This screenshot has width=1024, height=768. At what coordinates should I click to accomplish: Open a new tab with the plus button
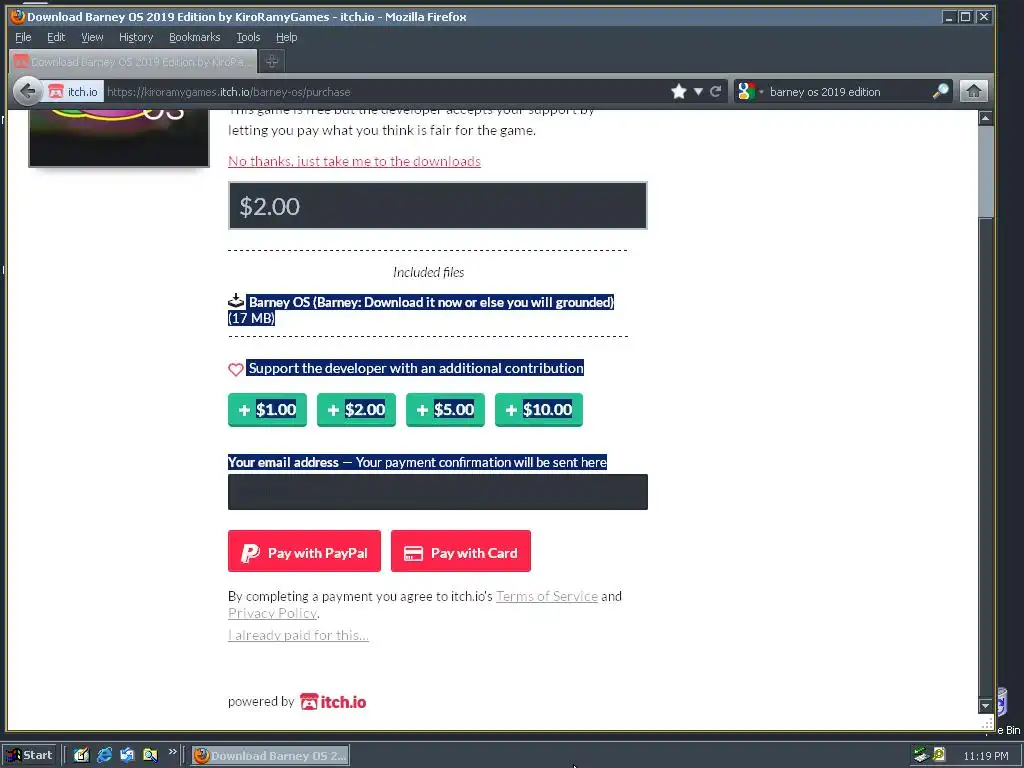coord(272,61)
